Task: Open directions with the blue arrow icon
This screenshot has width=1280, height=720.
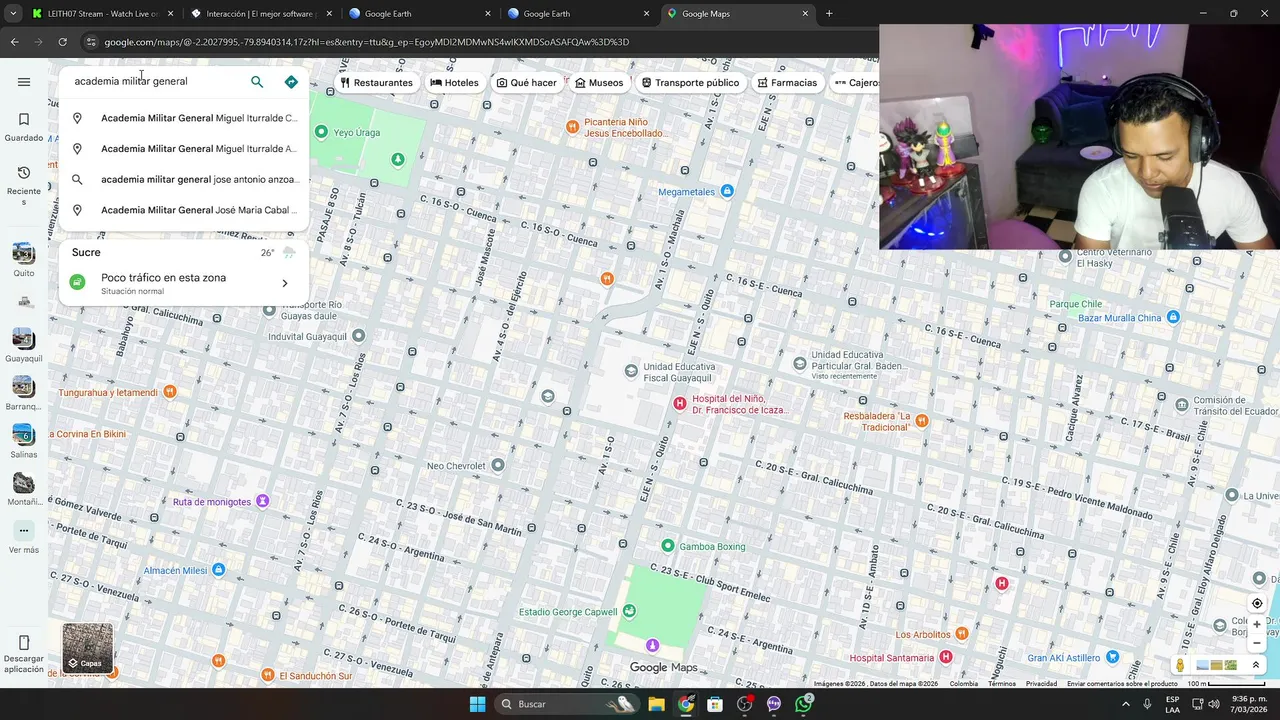Action: (291, 82)
